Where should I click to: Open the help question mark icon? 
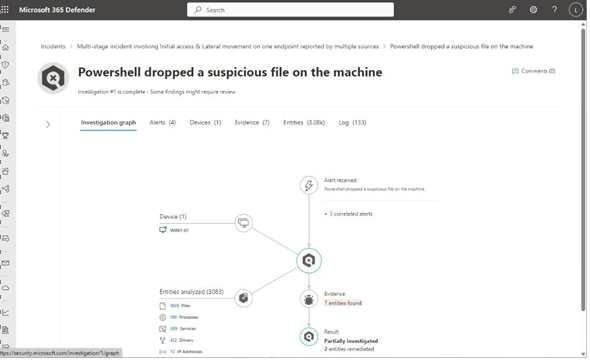click(x=554, y=10)
